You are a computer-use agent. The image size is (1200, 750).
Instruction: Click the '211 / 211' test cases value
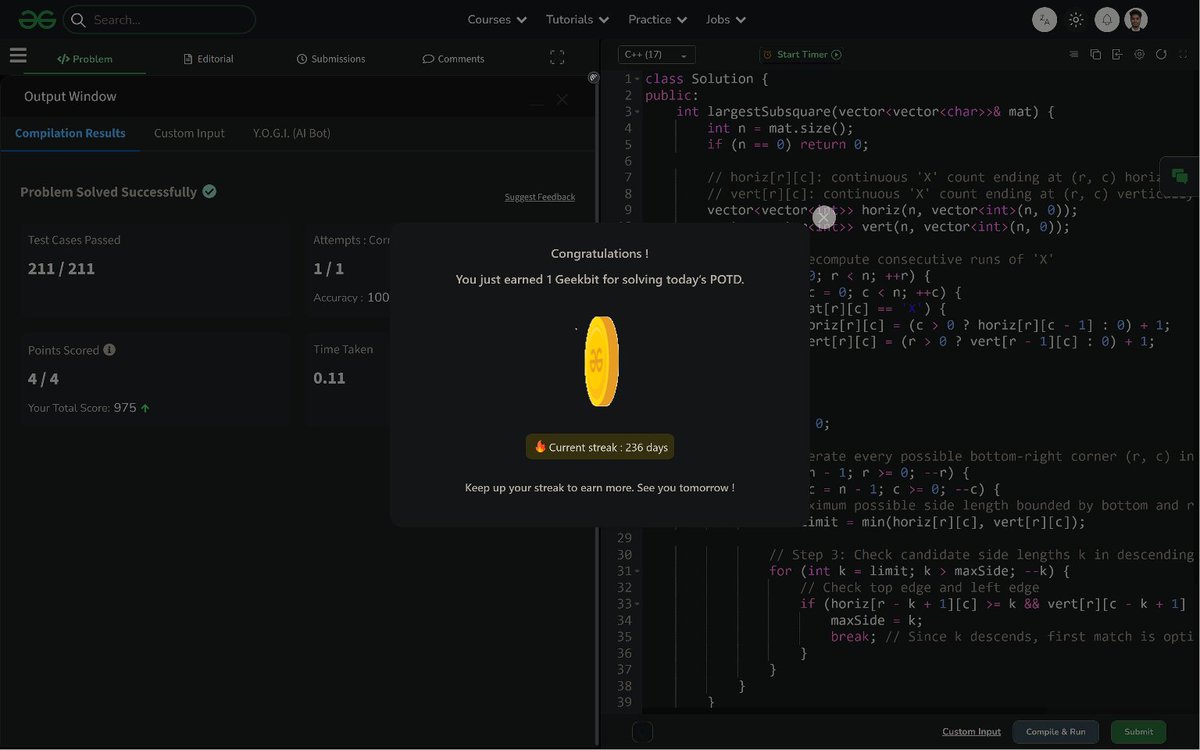point(61,269)
